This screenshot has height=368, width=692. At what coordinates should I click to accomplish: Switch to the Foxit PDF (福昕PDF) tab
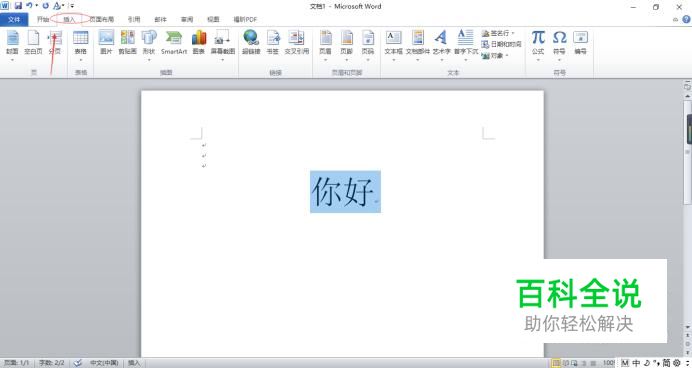pos(245,19)
